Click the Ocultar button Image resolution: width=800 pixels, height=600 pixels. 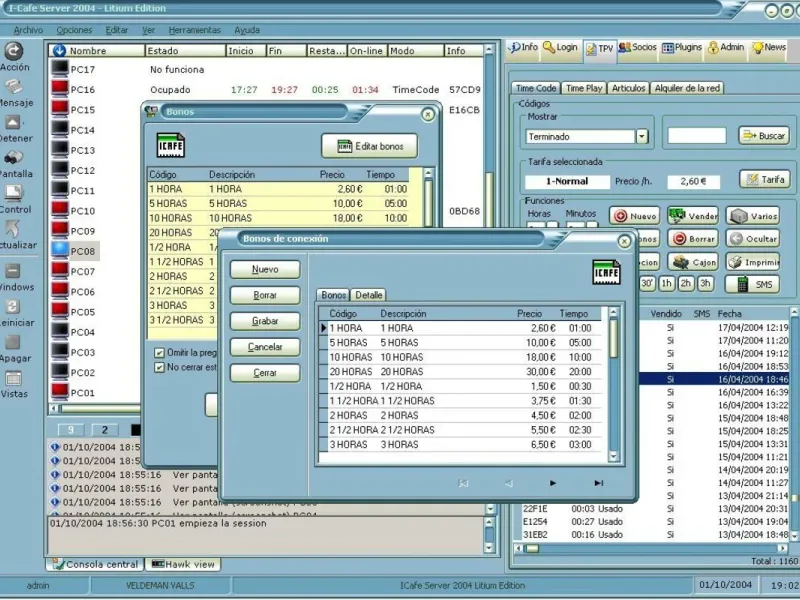pyautogui.click(x=753, y=238)
